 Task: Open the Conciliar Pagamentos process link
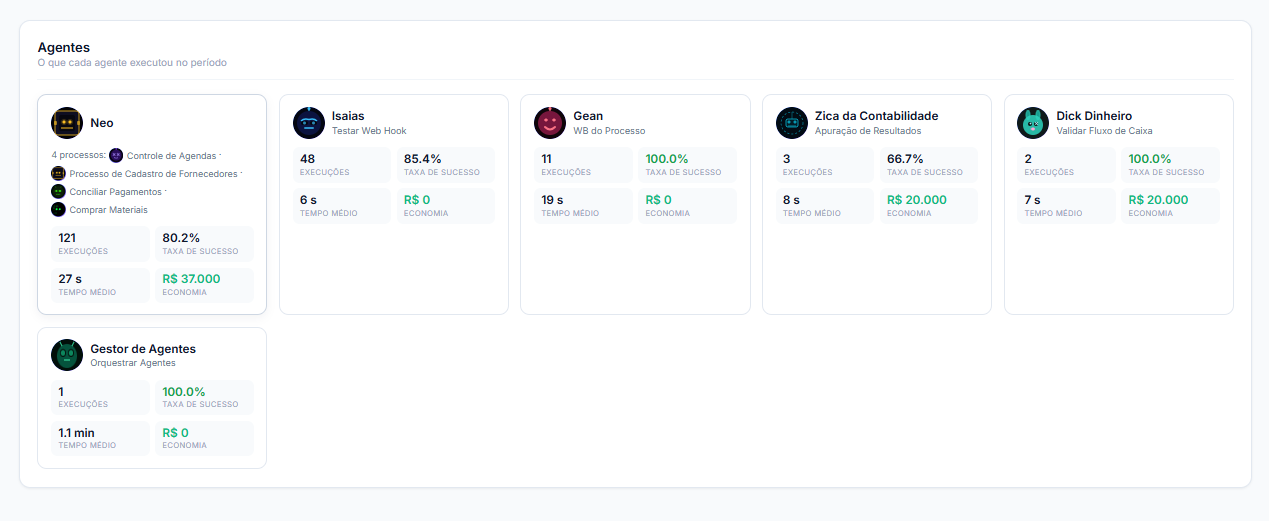coord(115,192)
